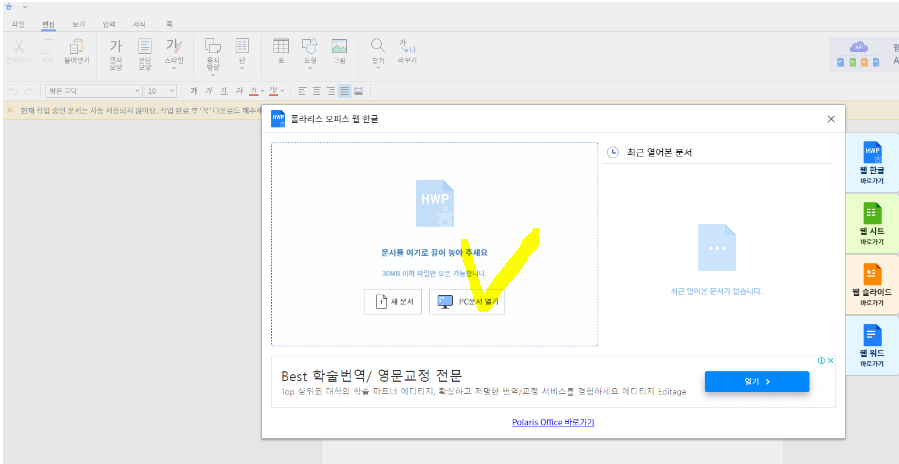Click the document drop zone HWP area
This screenshot has height=464, width=899.
tap(435, 244)
